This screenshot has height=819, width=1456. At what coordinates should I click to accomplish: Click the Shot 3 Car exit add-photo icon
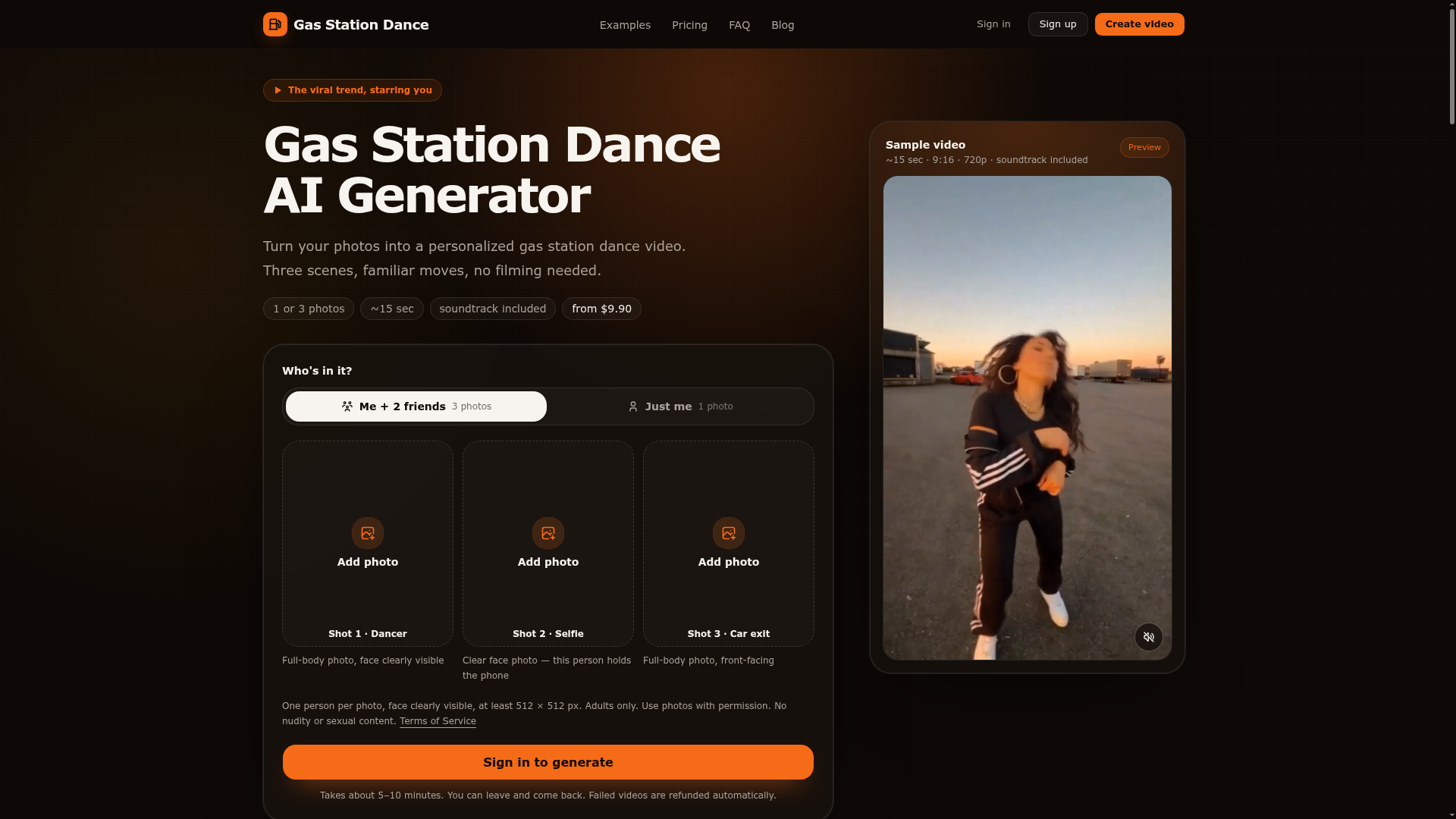(729, 533)
